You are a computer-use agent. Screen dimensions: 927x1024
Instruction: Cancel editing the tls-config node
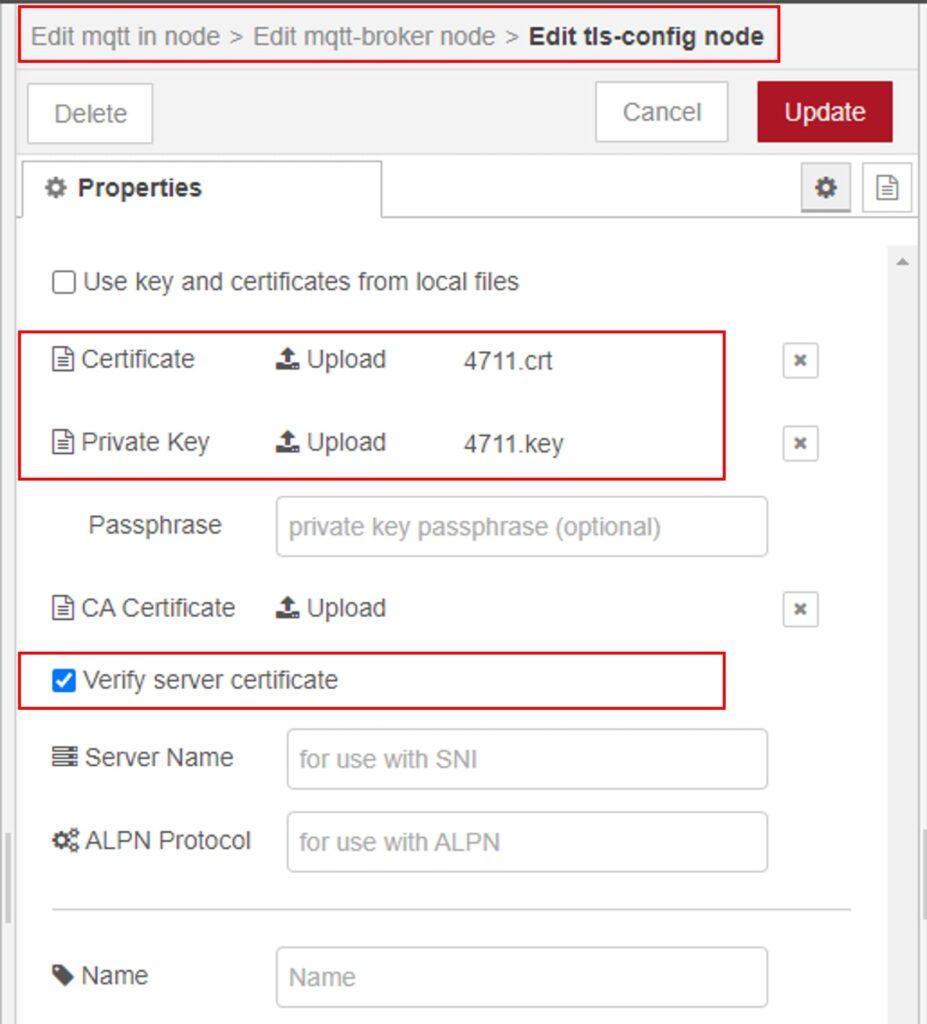pos(661,111)
